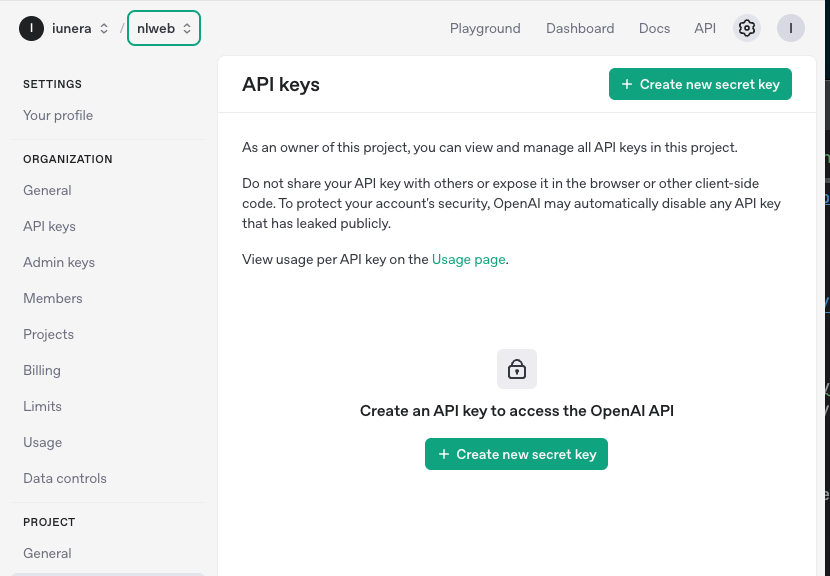Select Data controls in the sidebar

point(65,479)
